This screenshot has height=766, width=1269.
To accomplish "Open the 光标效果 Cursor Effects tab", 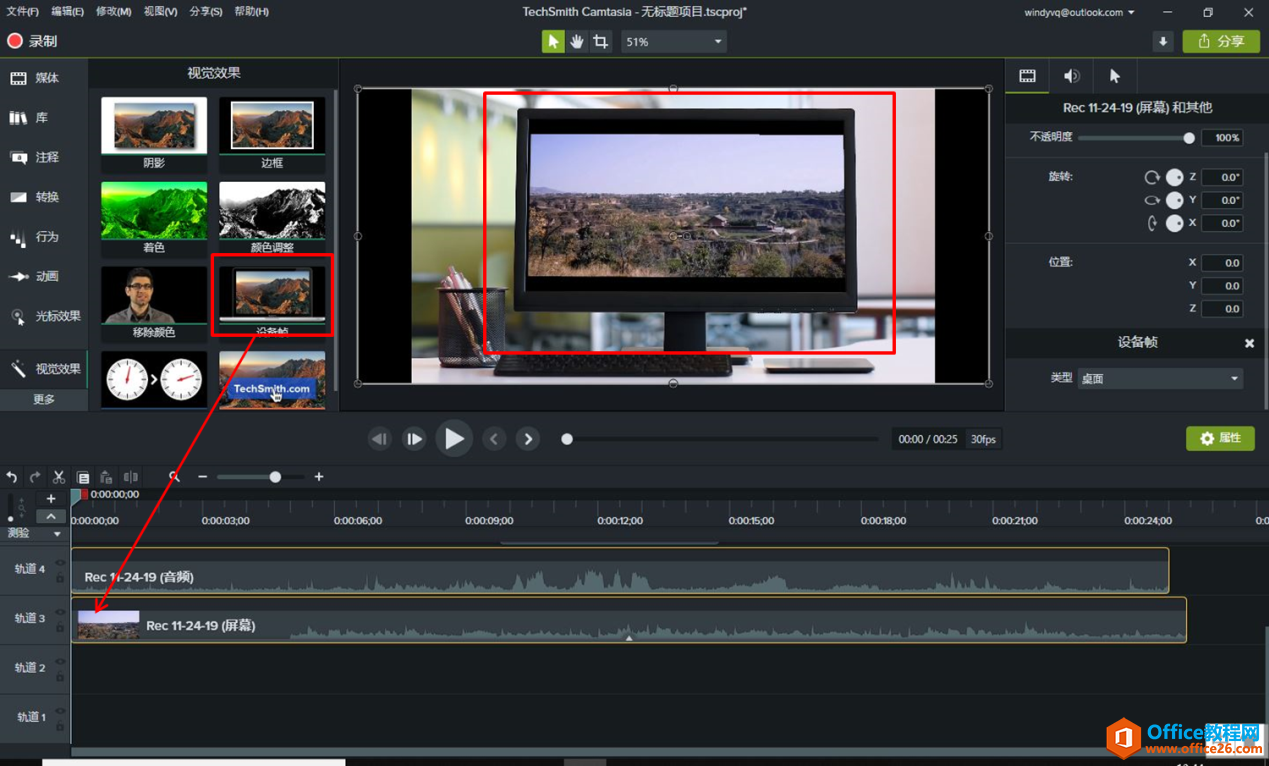I will 45,316.
